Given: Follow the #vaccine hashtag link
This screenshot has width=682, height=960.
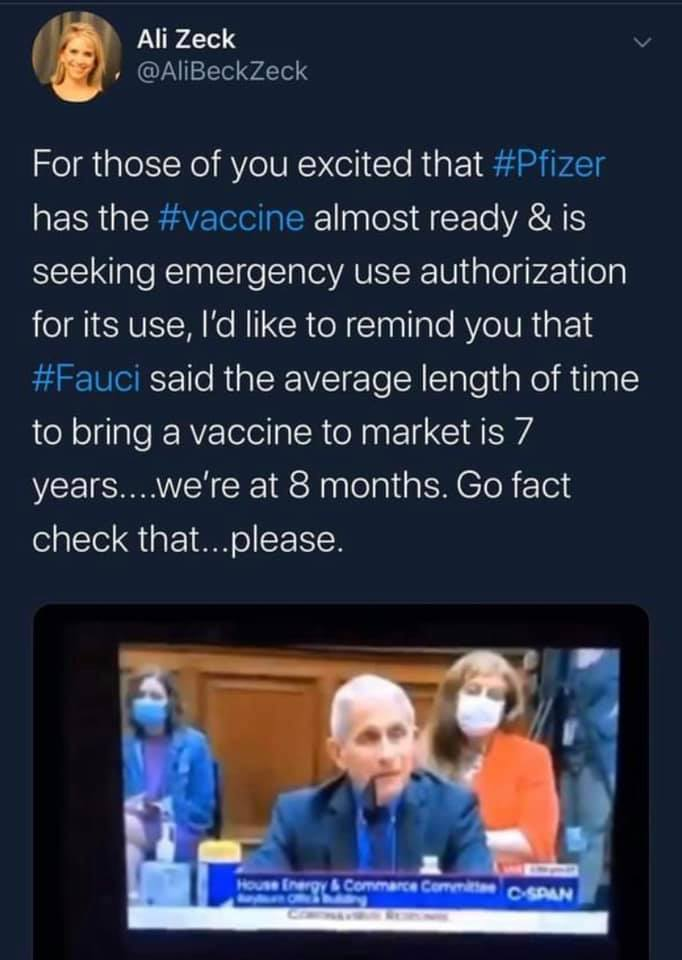Looking at the screenshot, I should tap(231, 218).
